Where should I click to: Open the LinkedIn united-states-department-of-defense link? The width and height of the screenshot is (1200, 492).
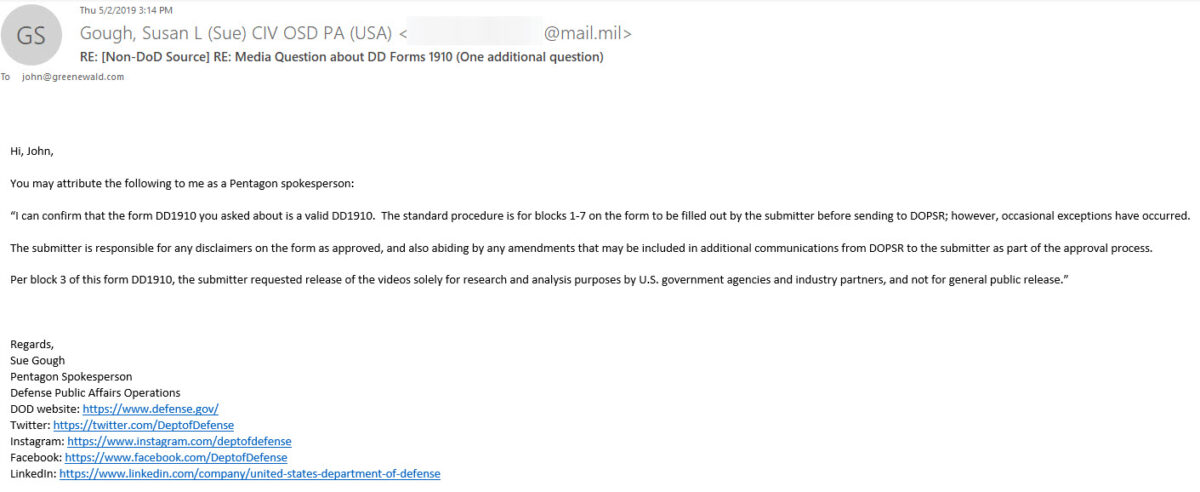coord(250,473)
